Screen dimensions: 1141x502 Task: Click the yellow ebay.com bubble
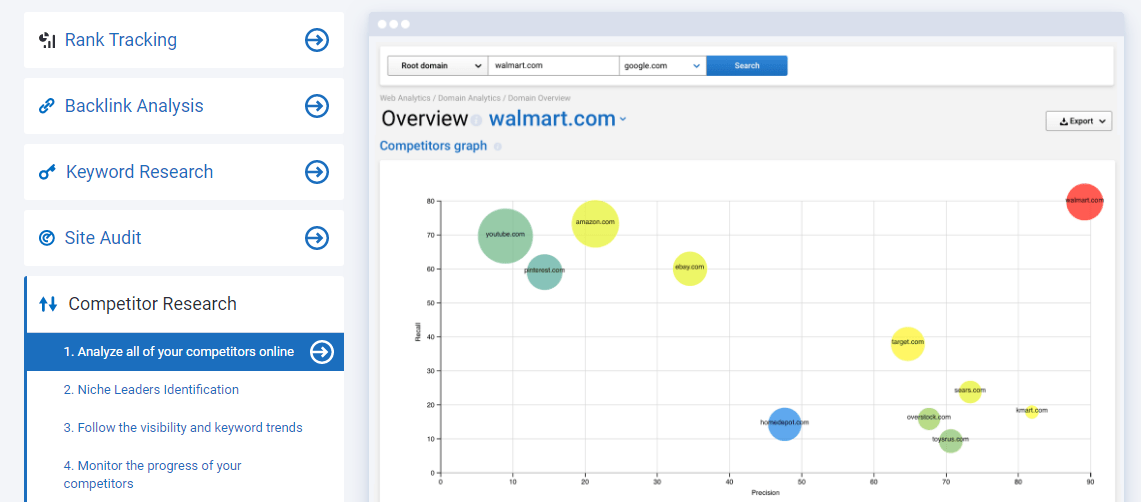[x=690, y=268]
